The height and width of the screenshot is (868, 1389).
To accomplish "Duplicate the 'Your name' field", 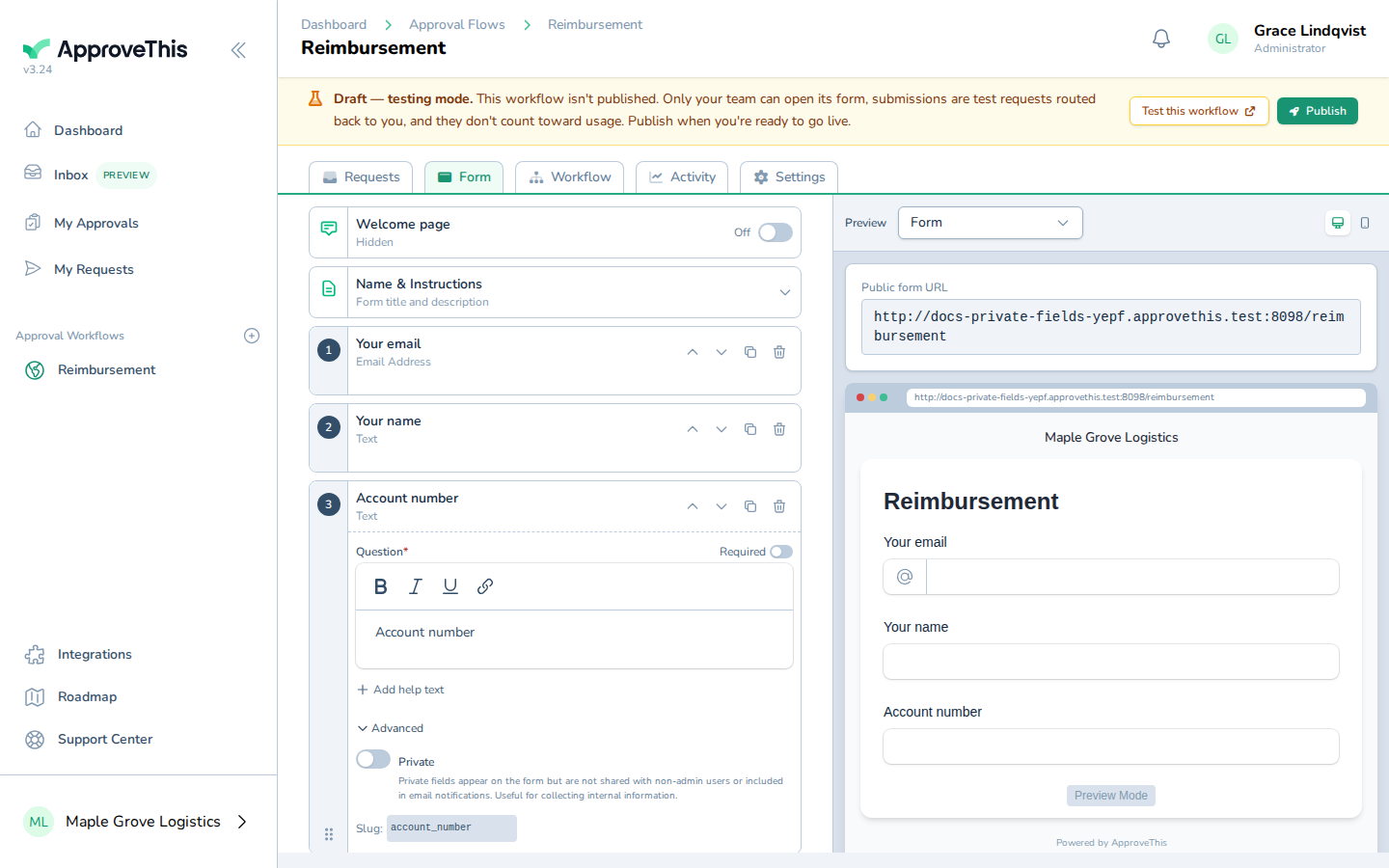I will point(750,429).
